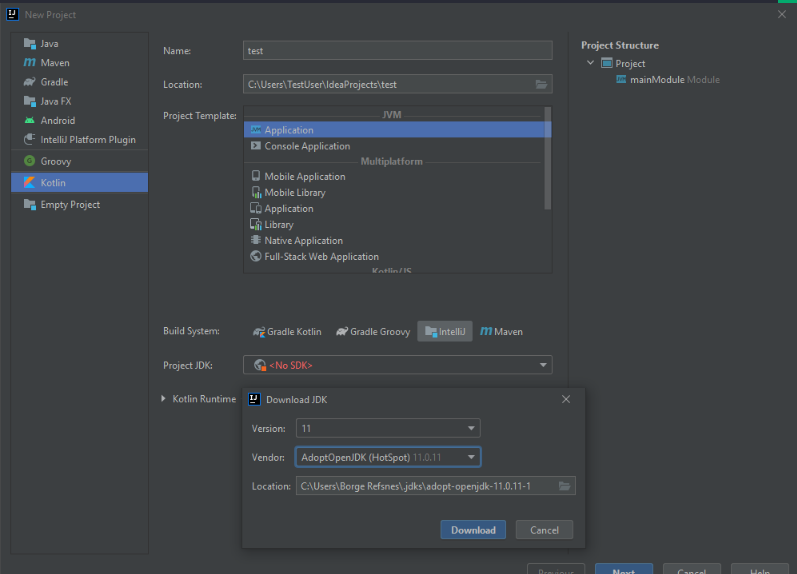Image resolution: width=797 pixels, height=574 pixels.
Task: Choose Android project type
Action: (80, 120)
